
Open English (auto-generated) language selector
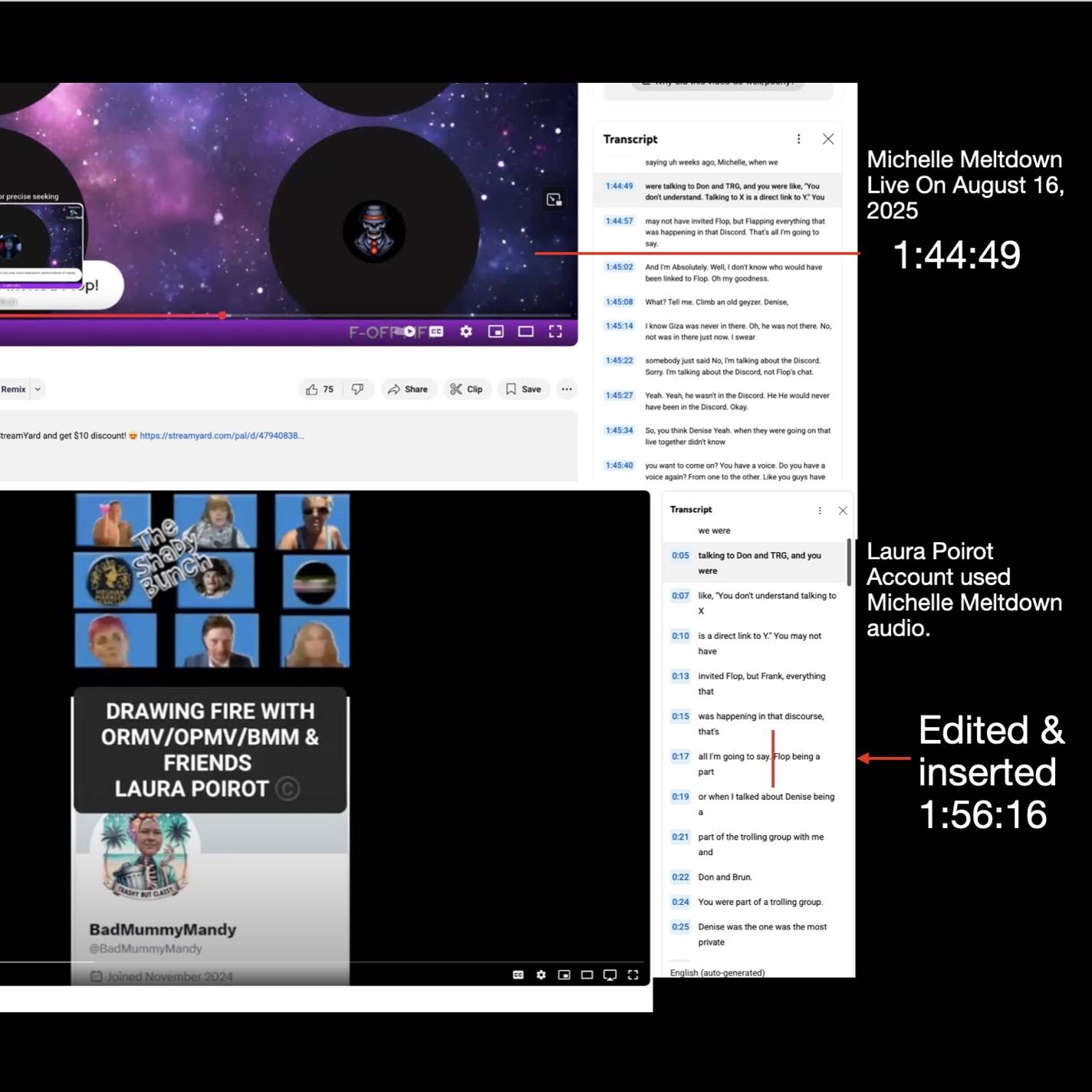pyautogui.click(x=718, y=972)
